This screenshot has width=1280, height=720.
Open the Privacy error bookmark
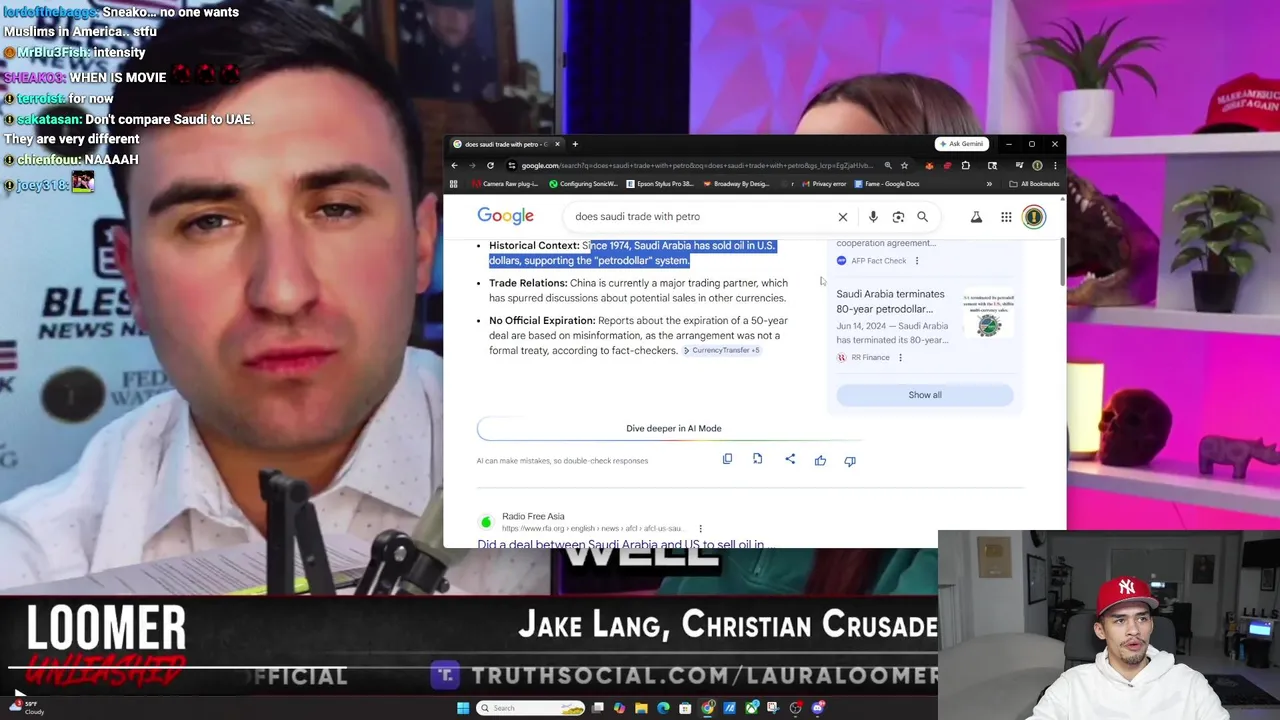point(824,184)
